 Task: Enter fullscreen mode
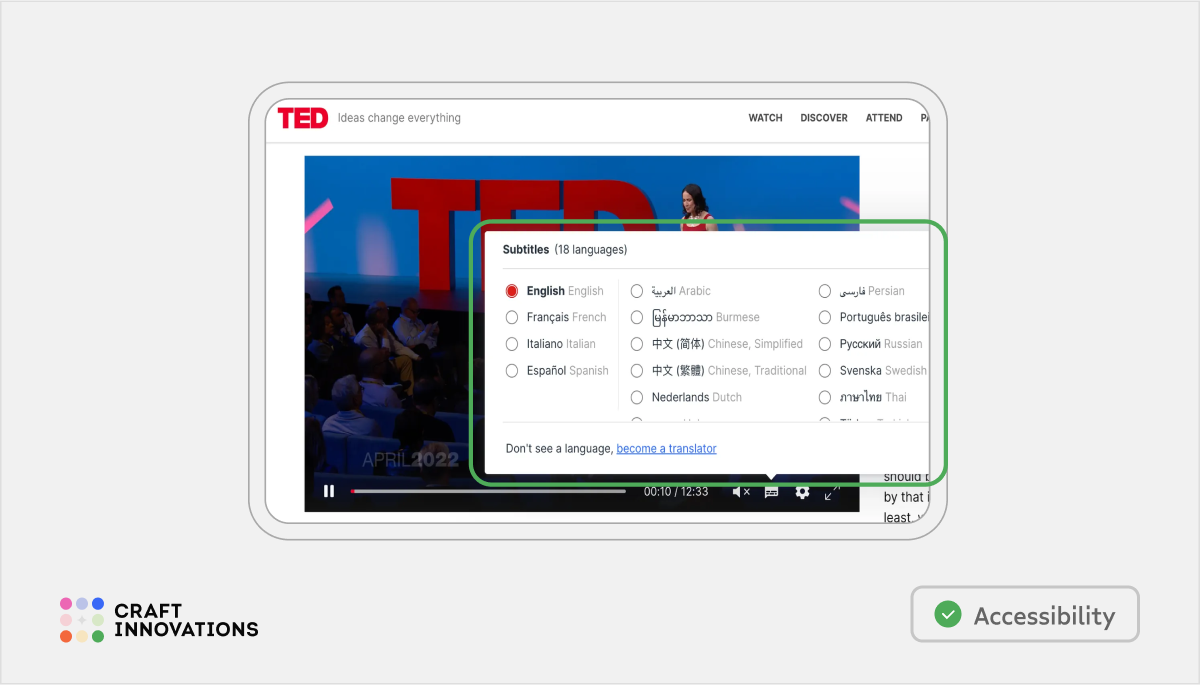[x=832, y=492]
